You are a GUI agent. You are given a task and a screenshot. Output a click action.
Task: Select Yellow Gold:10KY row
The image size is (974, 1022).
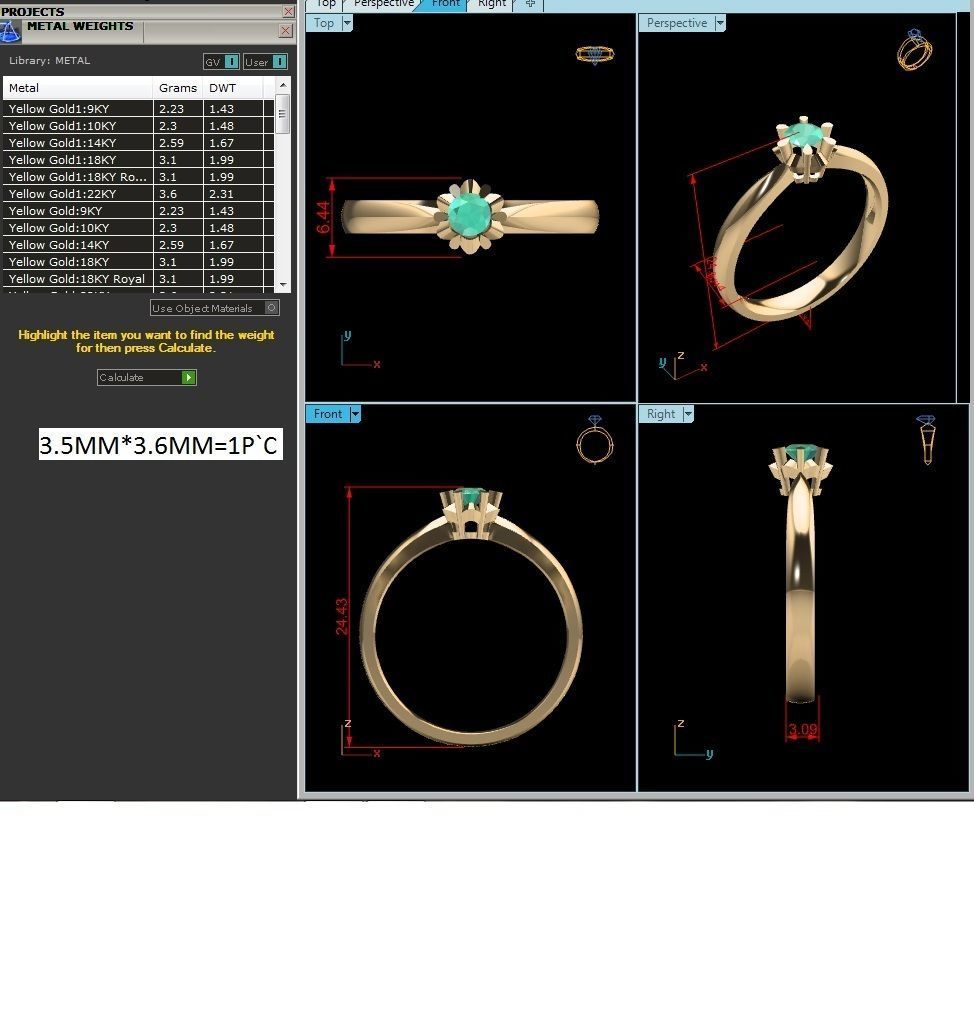[138, 227]
